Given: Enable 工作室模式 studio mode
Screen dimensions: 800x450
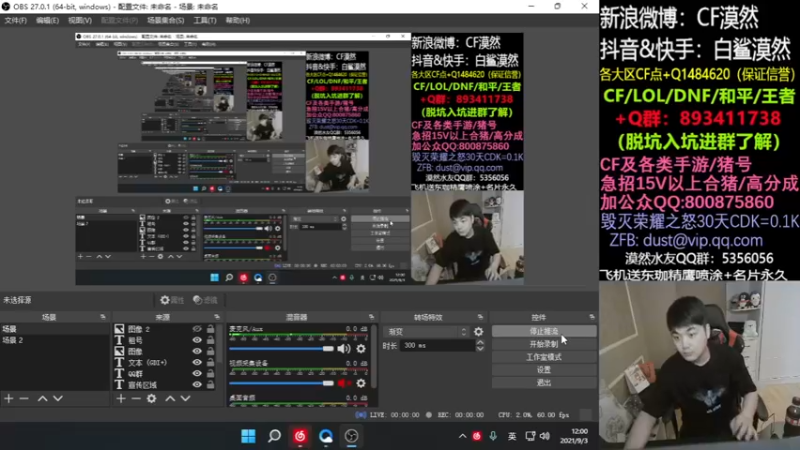Looking at the screenshot, I should click(x=544, y=357).
